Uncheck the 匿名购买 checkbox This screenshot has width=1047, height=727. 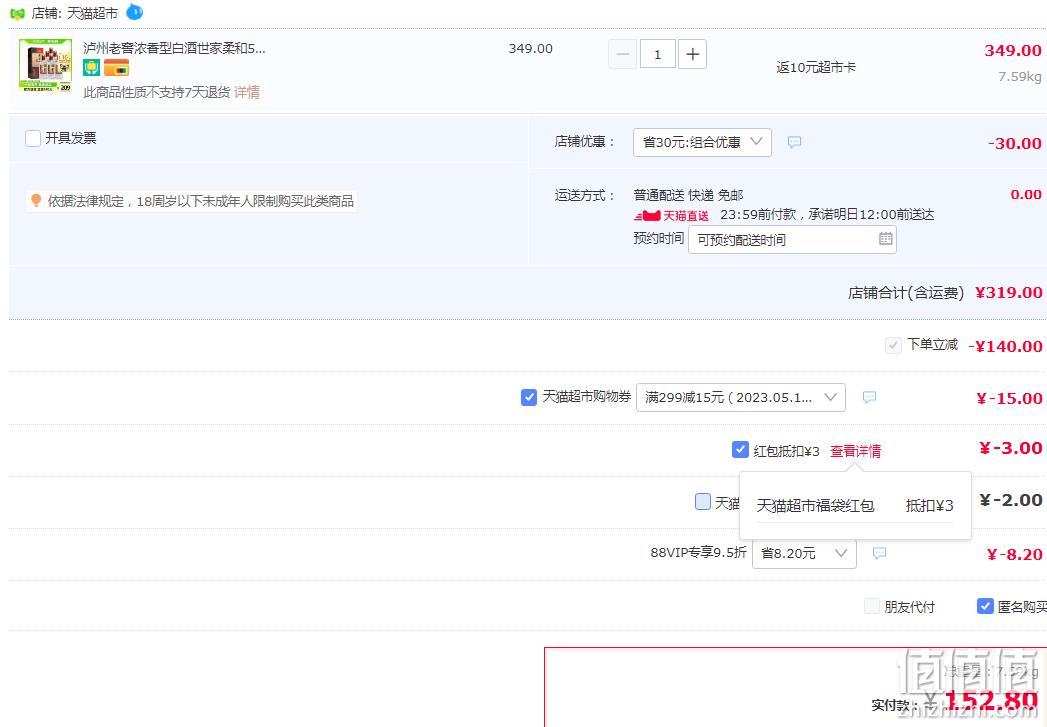point(985,606)
